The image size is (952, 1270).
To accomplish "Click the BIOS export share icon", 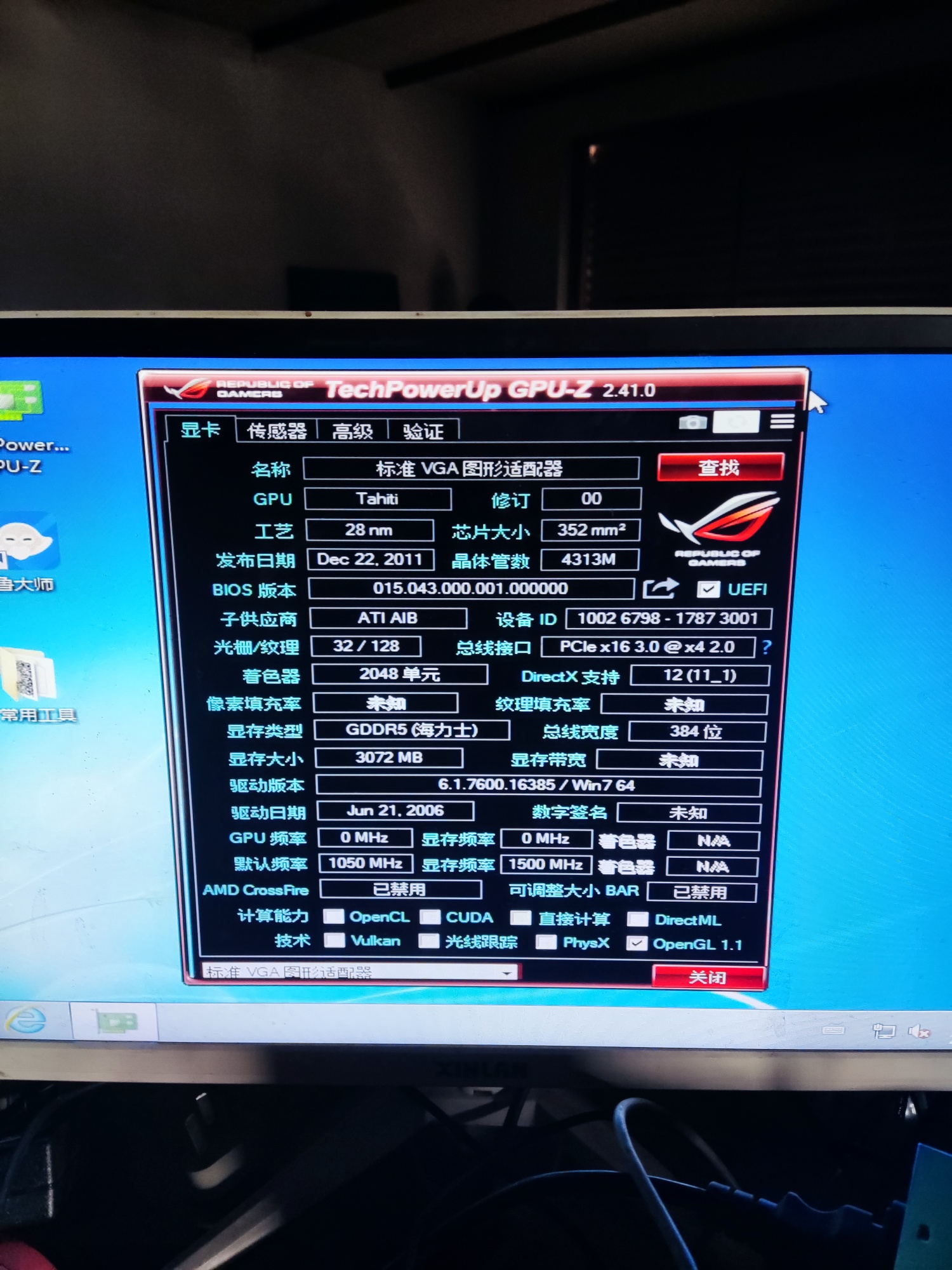I will 661,589.
